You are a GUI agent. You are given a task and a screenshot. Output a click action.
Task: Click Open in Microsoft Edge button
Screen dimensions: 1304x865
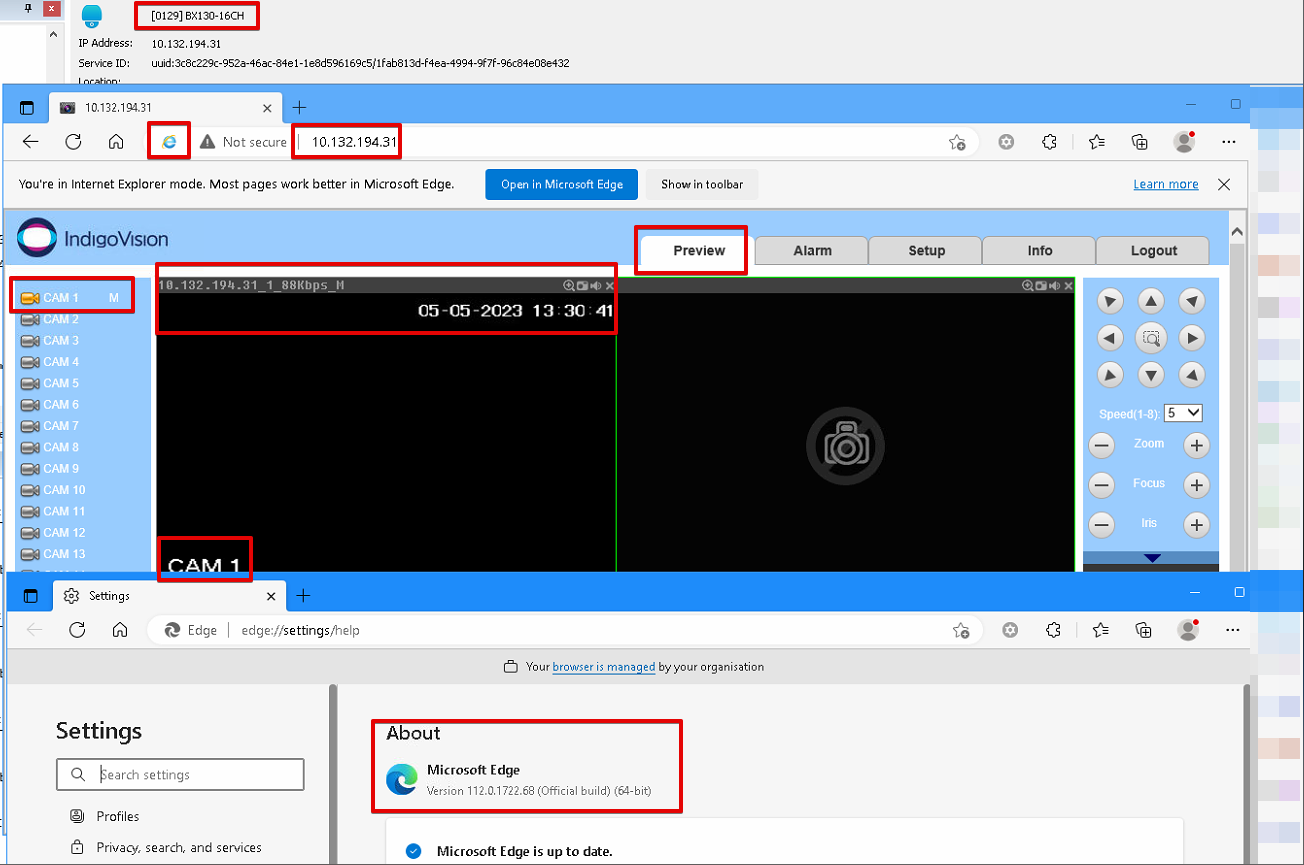(563, 185)
